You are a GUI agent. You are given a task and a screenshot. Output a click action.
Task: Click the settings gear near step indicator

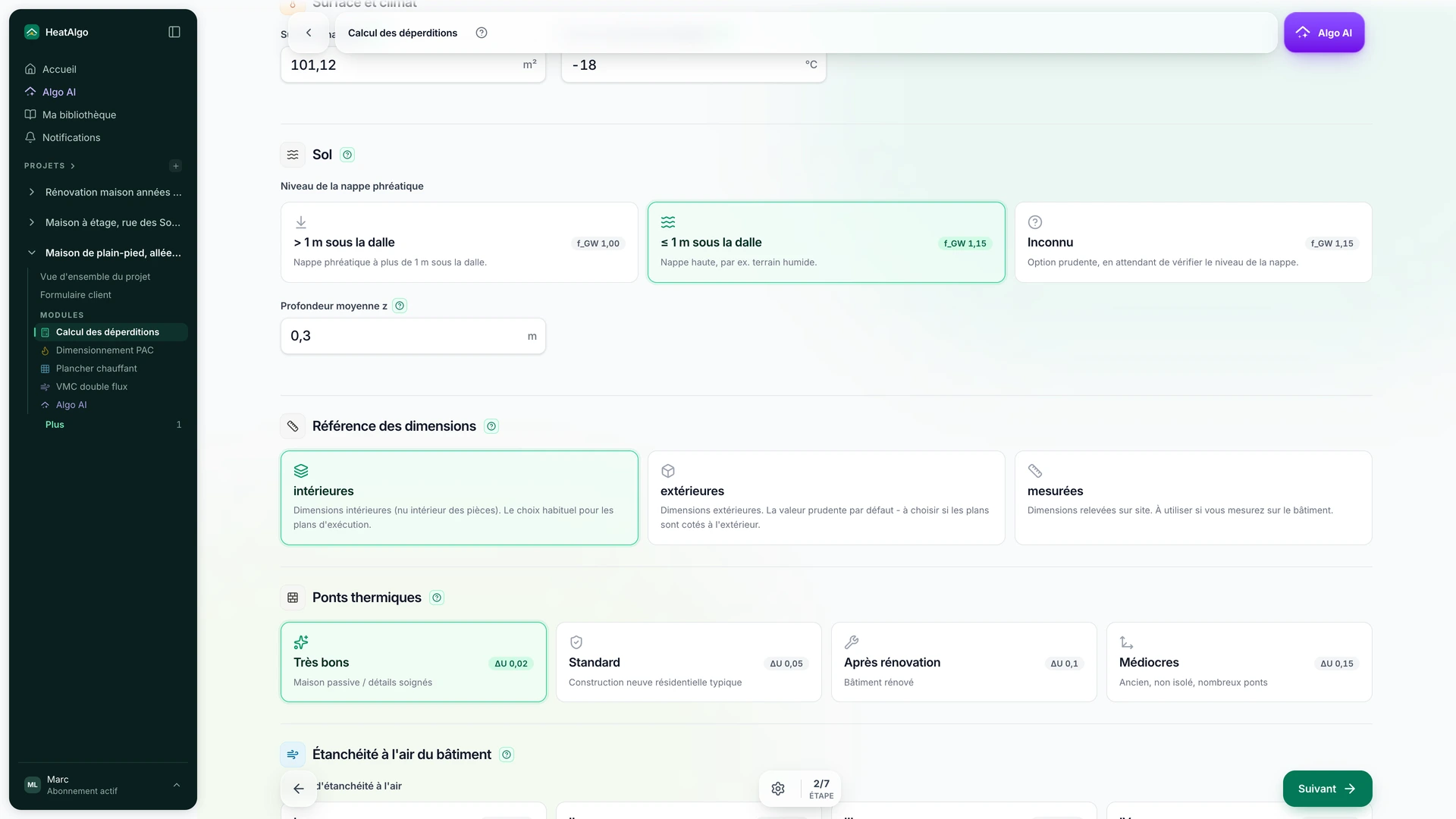[778, 789]
